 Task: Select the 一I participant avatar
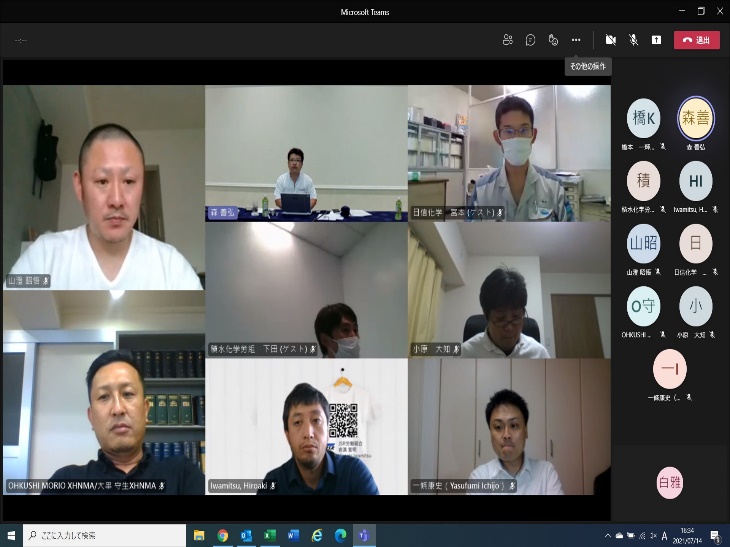point(669,369)
